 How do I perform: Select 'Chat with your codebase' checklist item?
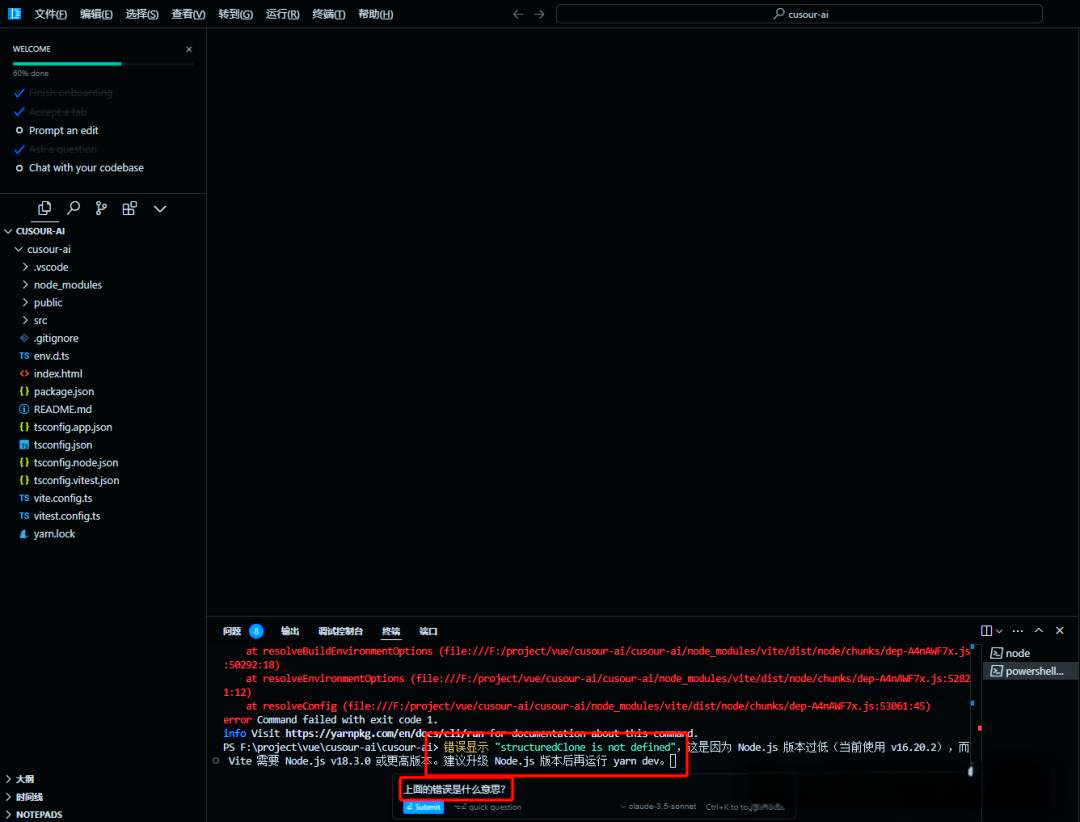click(86, 168)
